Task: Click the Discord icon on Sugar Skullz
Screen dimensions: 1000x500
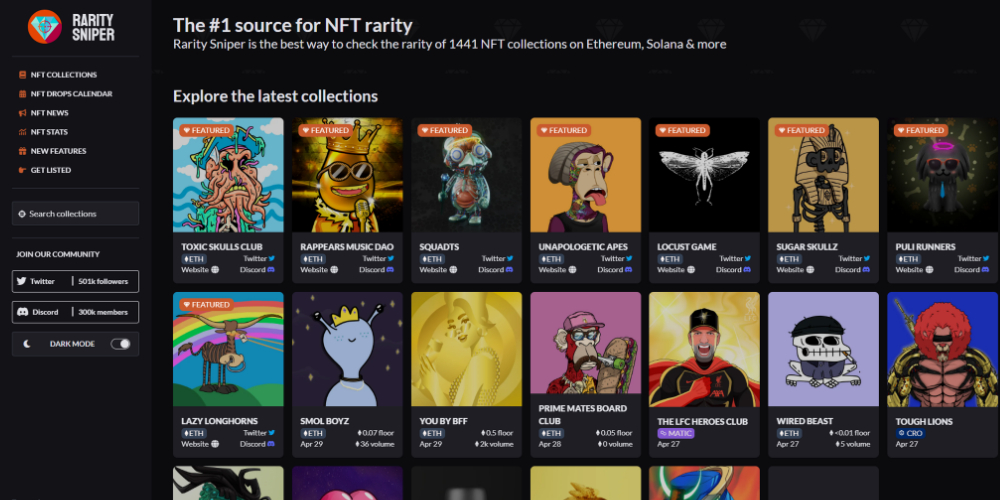Action: click(x=867, y=270)
